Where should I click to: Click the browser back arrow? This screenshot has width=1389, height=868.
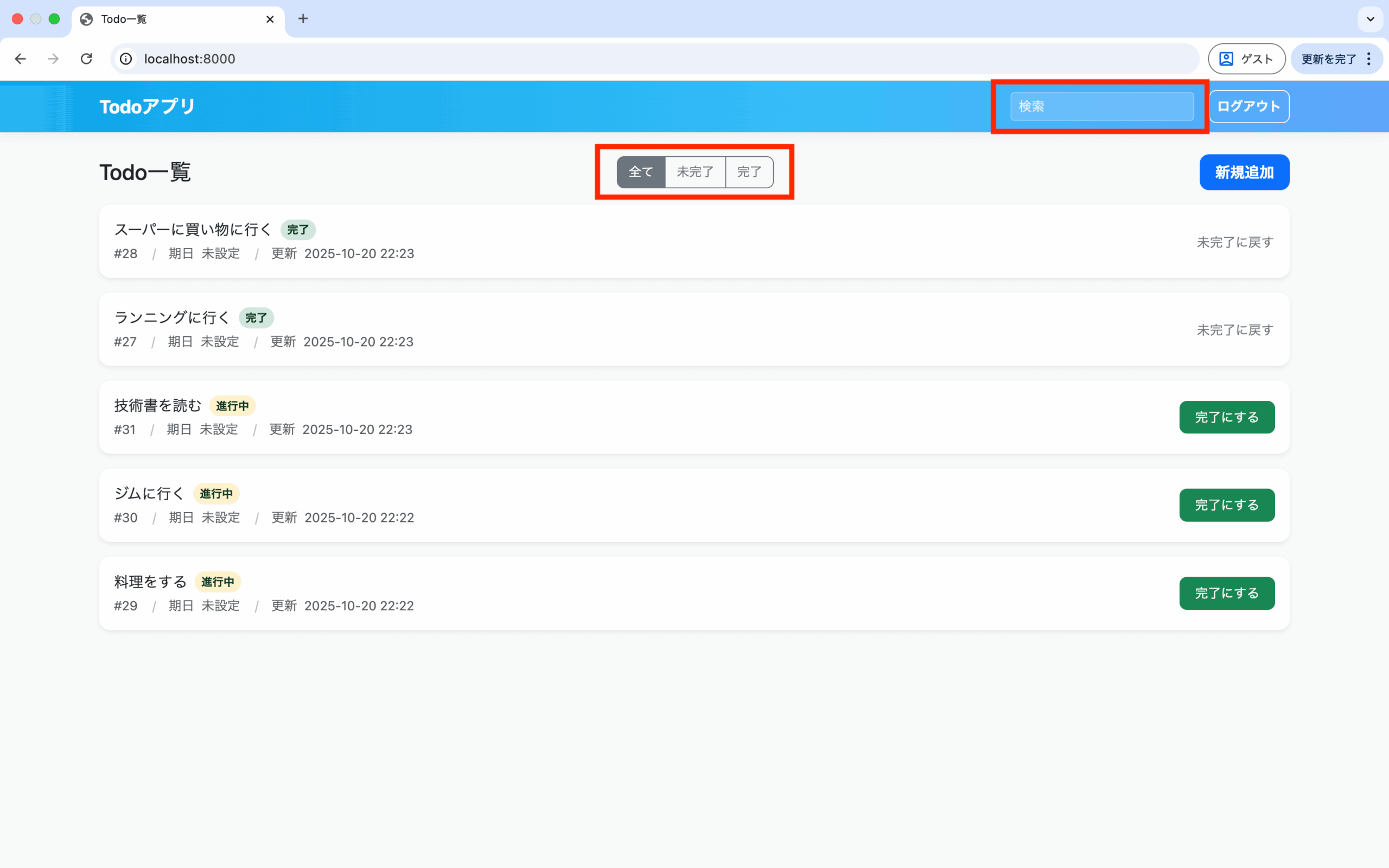(x=21, y=59)
